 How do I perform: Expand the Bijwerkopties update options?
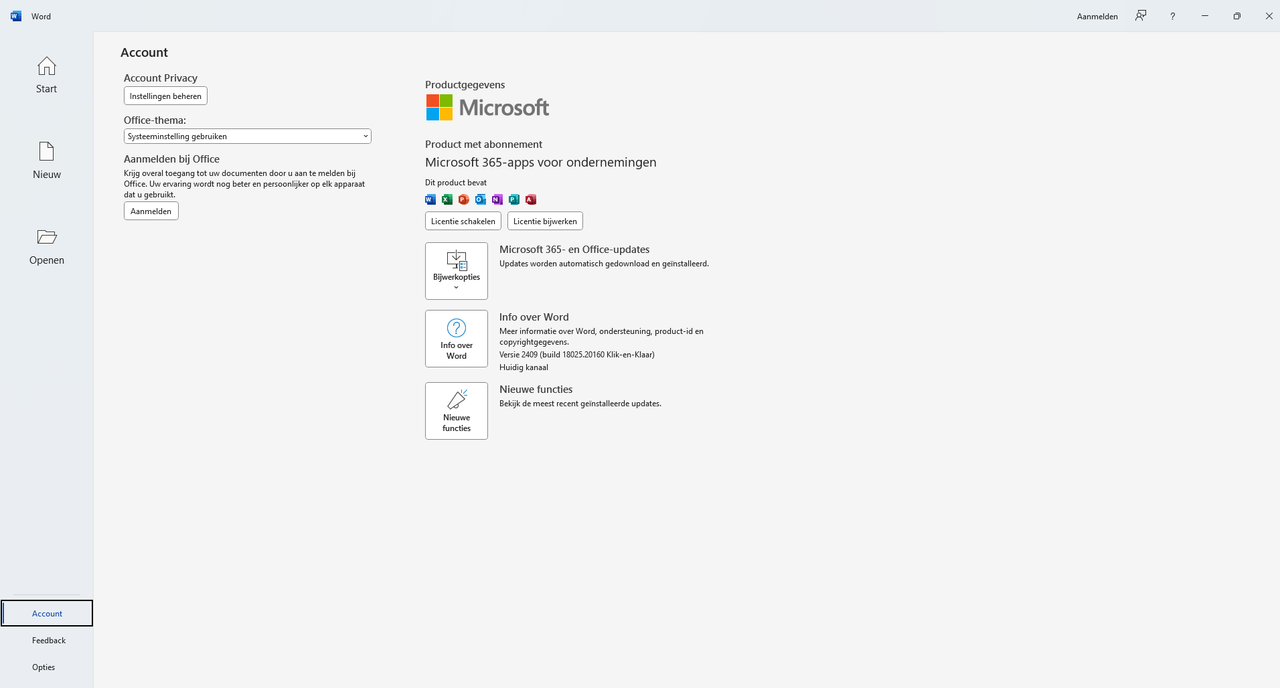click(456, 271)
